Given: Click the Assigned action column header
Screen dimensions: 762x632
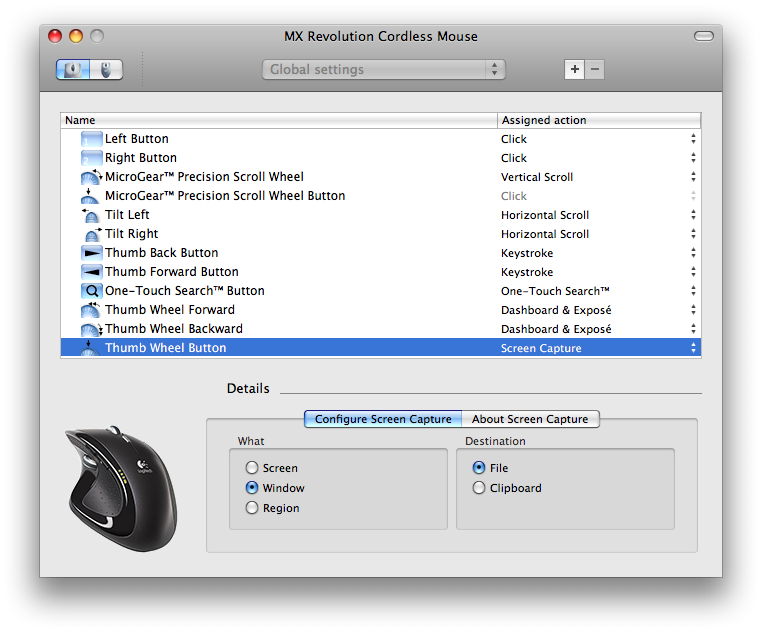Looking at the screenshot, I should tap(599, 120).
